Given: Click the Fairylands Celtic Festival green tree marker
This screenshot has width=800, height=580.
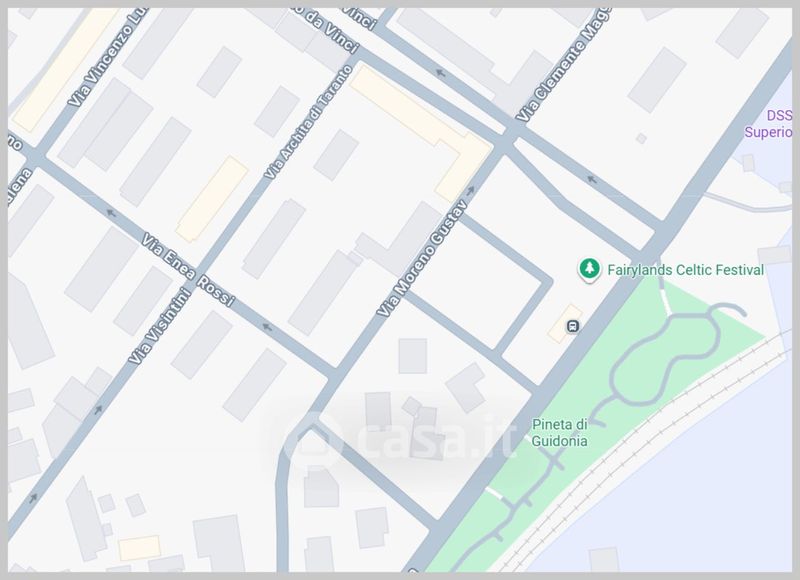Looking at the screenshot, I should coord(589,268).
